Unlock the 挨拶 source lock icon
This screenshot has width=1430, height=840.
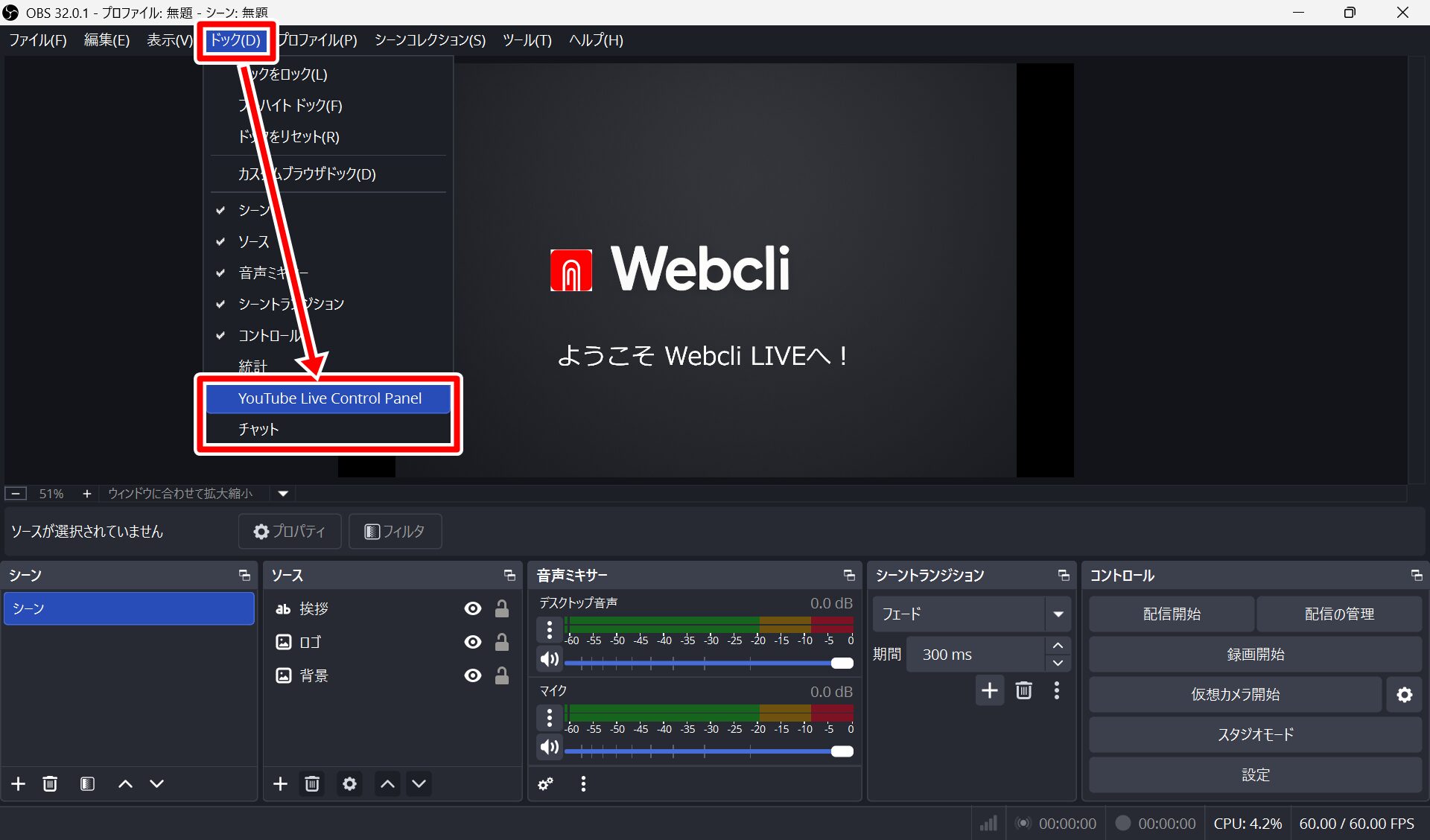pos(502,609)
